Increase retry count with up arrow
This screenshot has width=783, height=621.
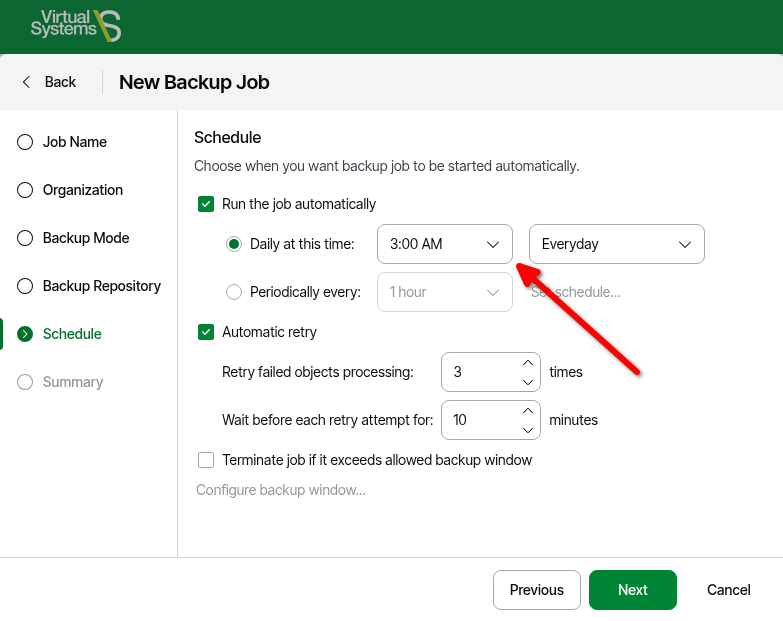pos(528,363)
